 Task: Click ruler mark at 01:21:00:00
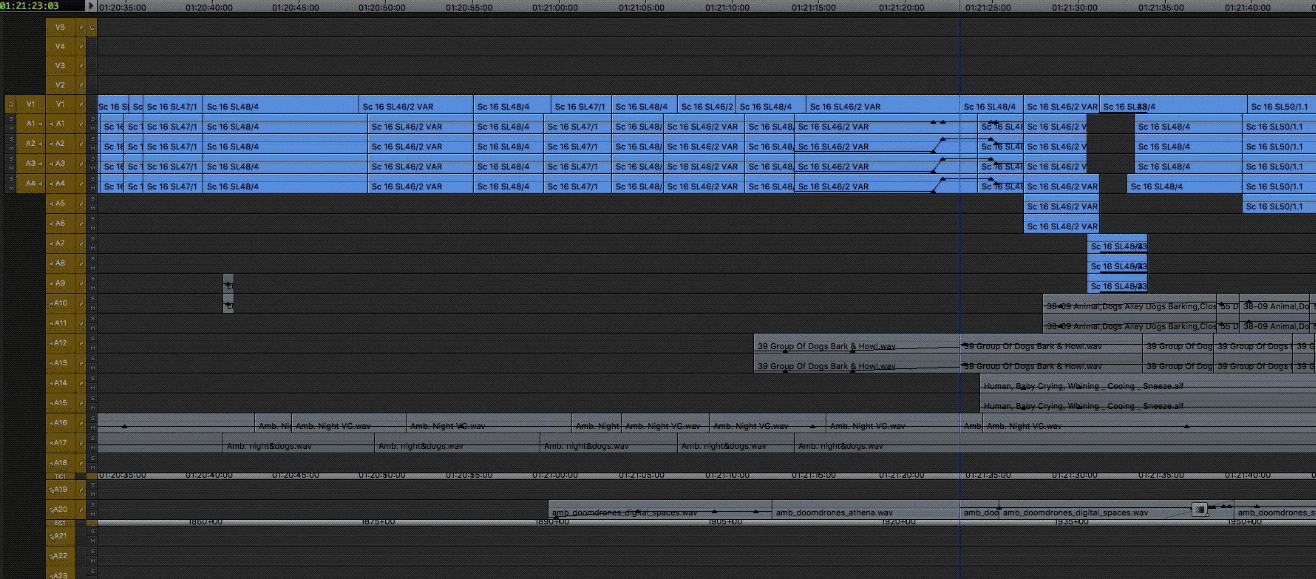click(x=554, y=6)
